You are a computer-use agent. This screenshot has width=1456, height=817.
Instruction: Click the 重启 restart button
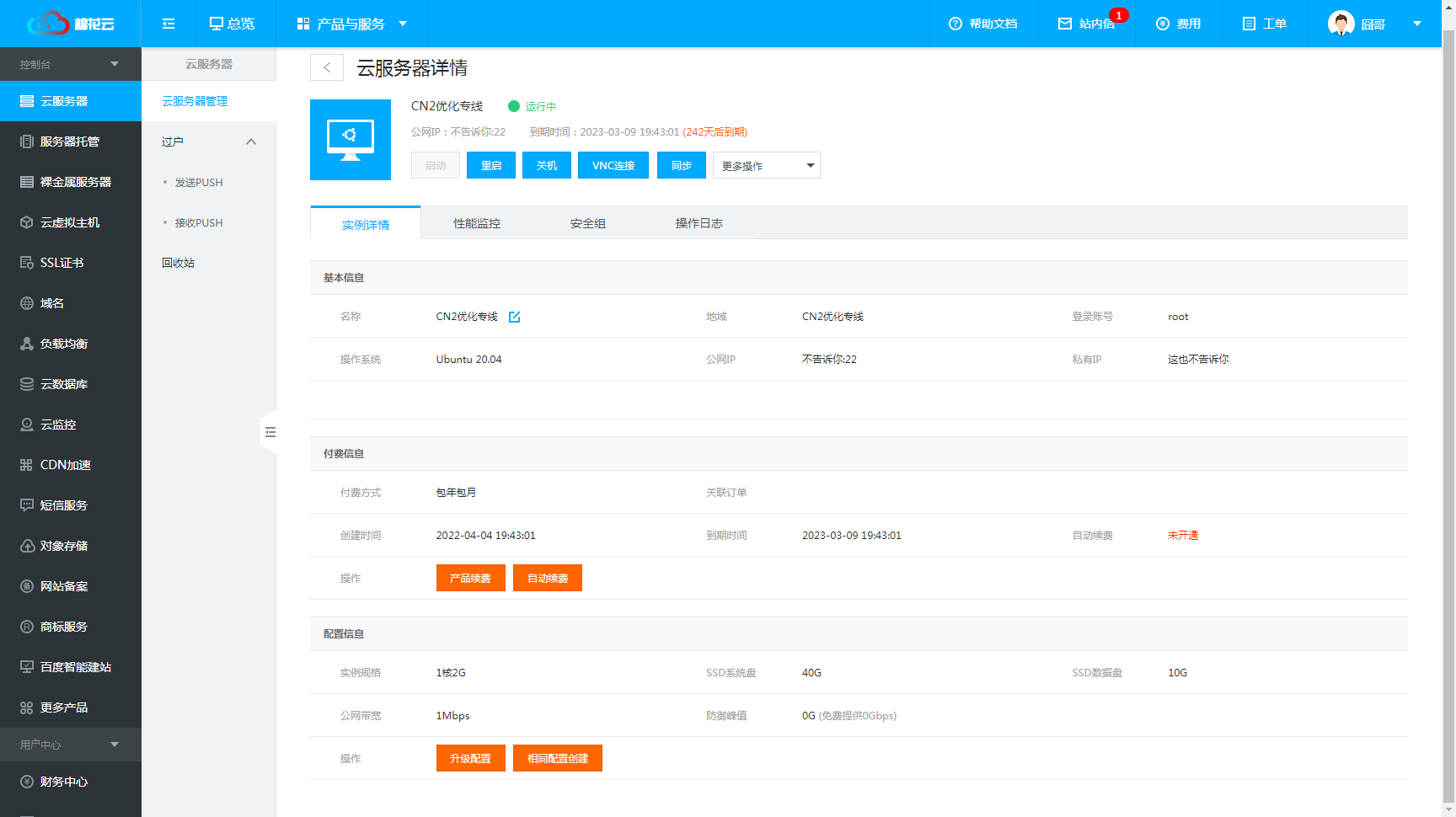point(491,165)
